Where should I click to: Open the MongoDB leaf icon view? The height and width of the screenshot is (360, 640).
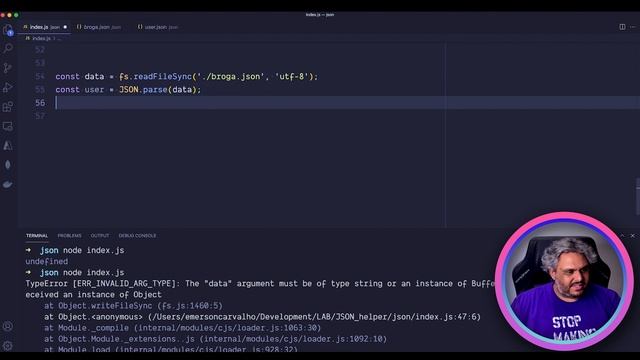(x=8, y=165)
